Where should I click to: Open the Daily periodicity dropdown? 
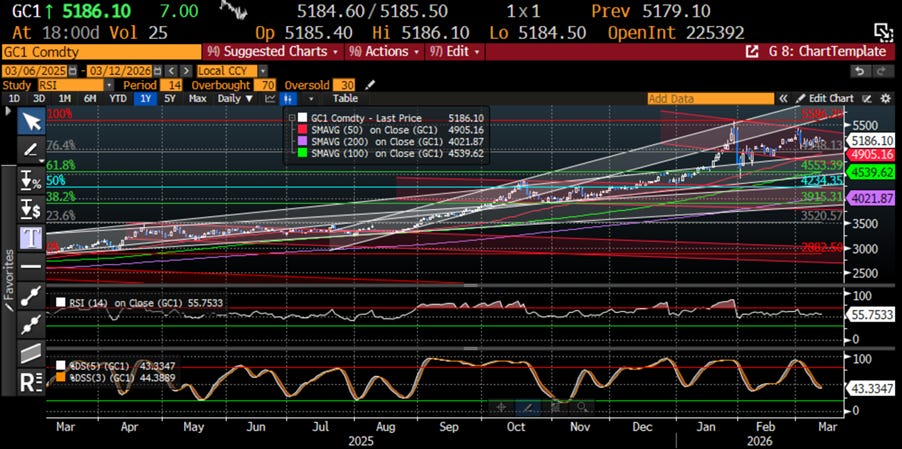[235, 99]
